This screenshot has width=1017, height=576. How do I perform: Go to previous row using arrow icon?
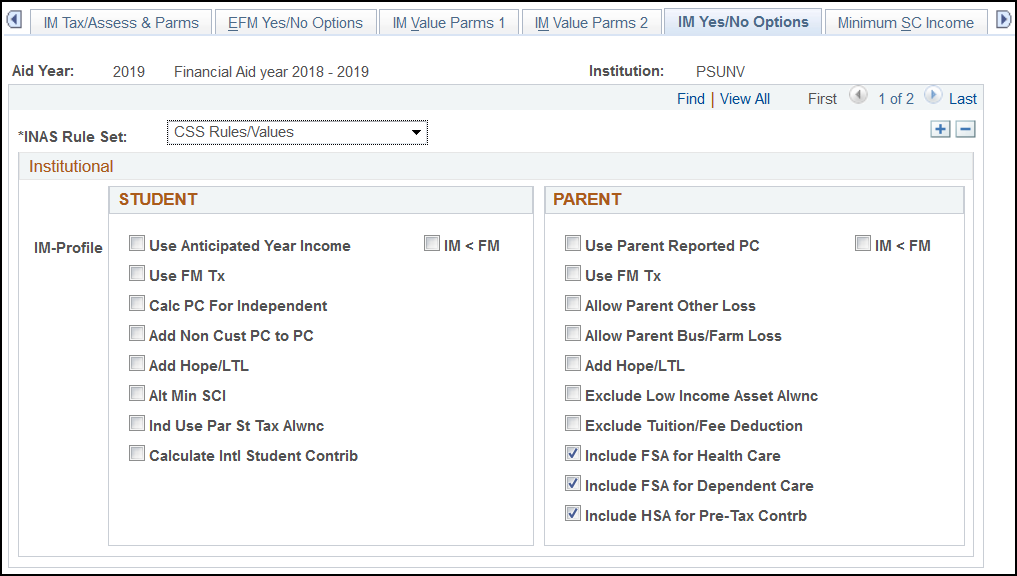point(857,96)
